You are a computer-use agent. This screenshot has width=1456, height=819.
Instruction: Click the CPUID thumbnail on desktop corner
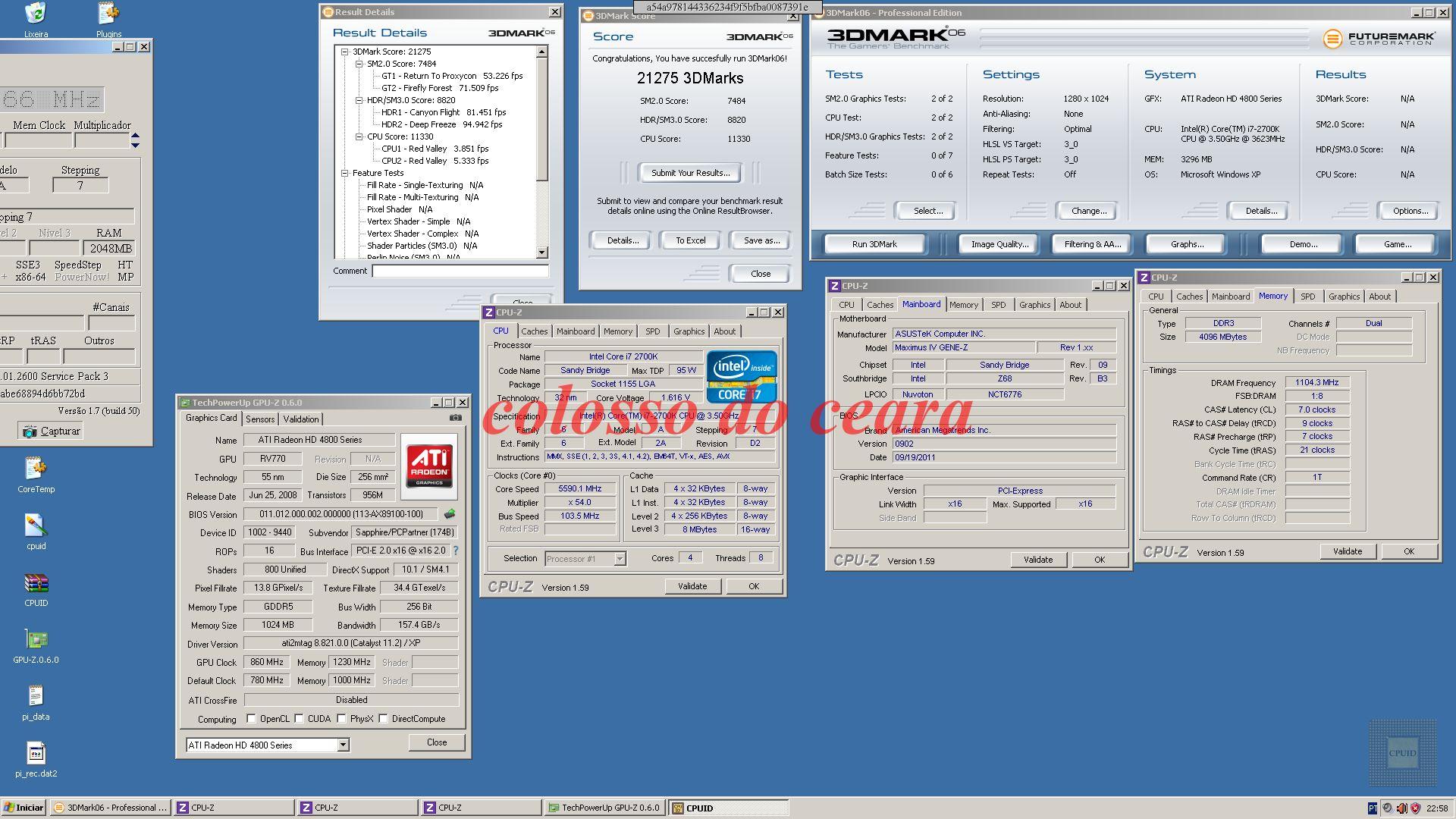point(1402,753)
